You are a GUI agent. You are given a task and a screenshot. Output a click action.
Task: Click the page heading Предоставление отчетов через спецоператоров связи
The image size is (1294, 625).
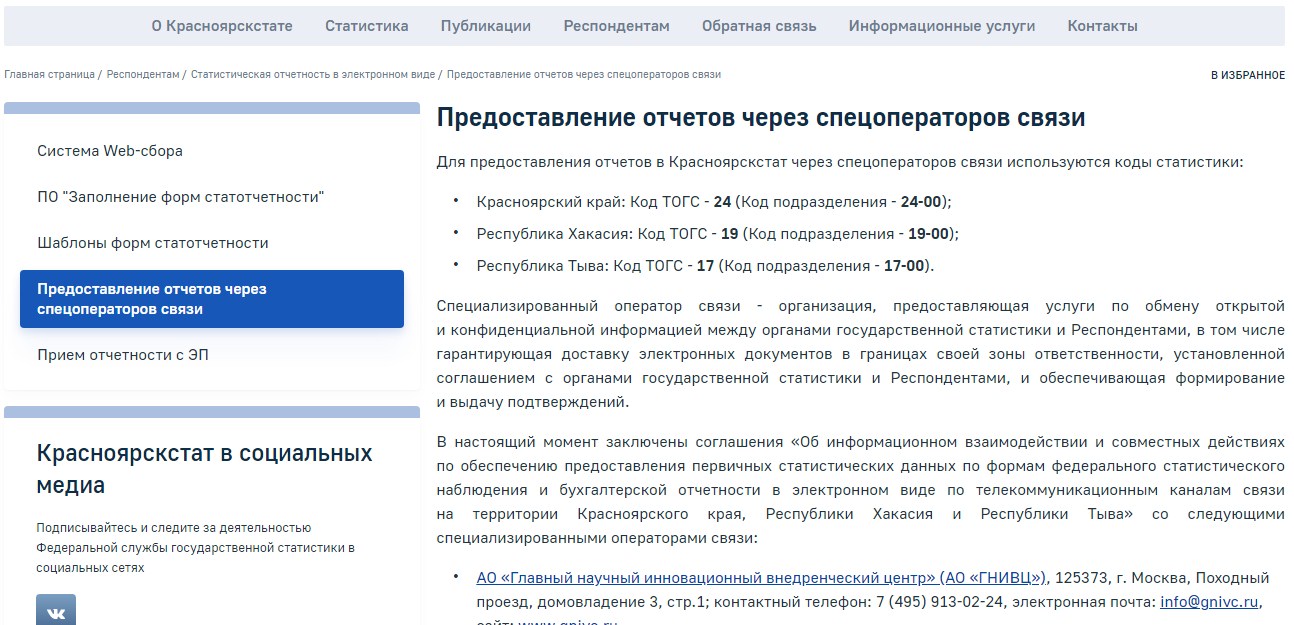tap(761, 118)
